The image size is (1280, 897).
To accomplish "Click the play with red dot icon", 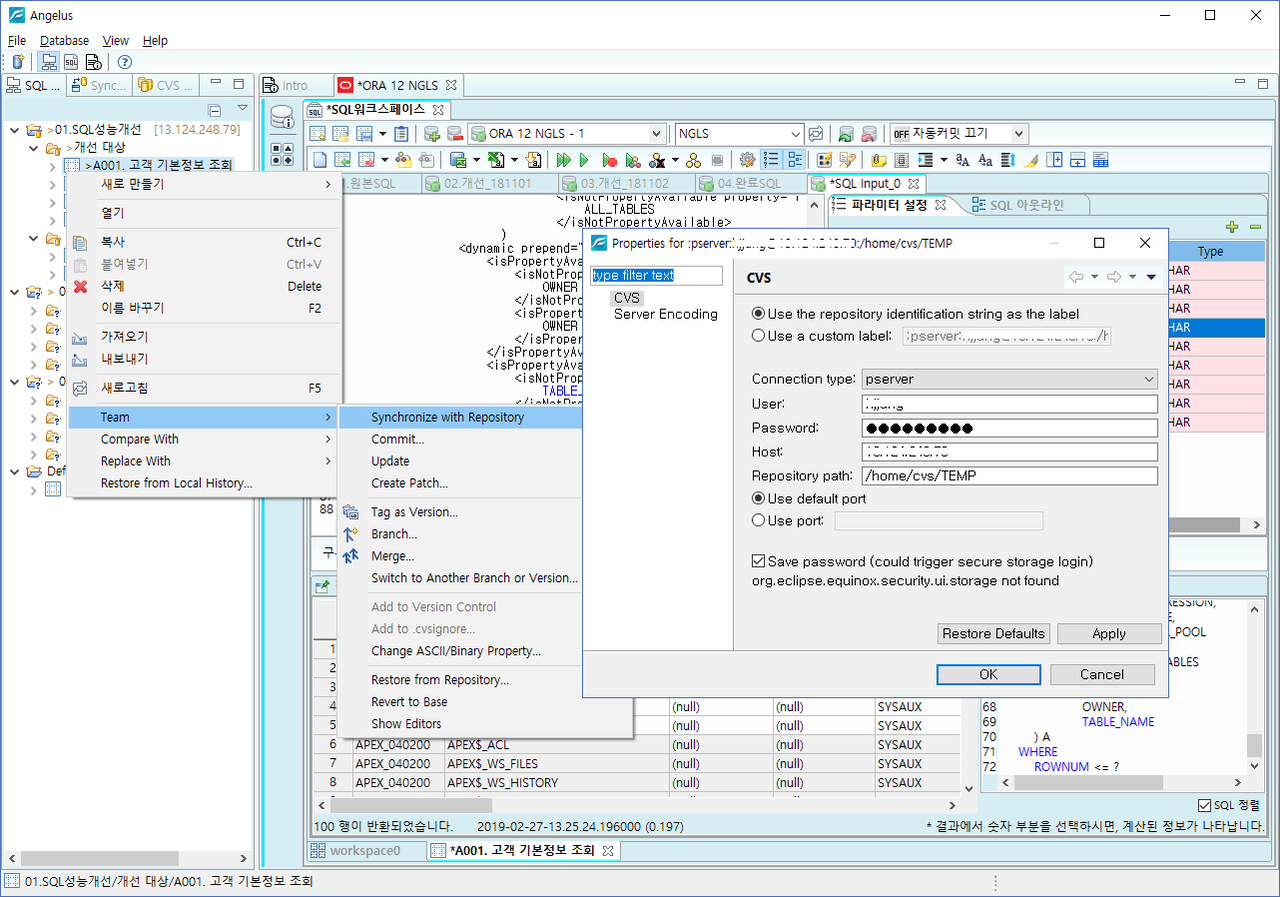I will click(x=609, y=160).
